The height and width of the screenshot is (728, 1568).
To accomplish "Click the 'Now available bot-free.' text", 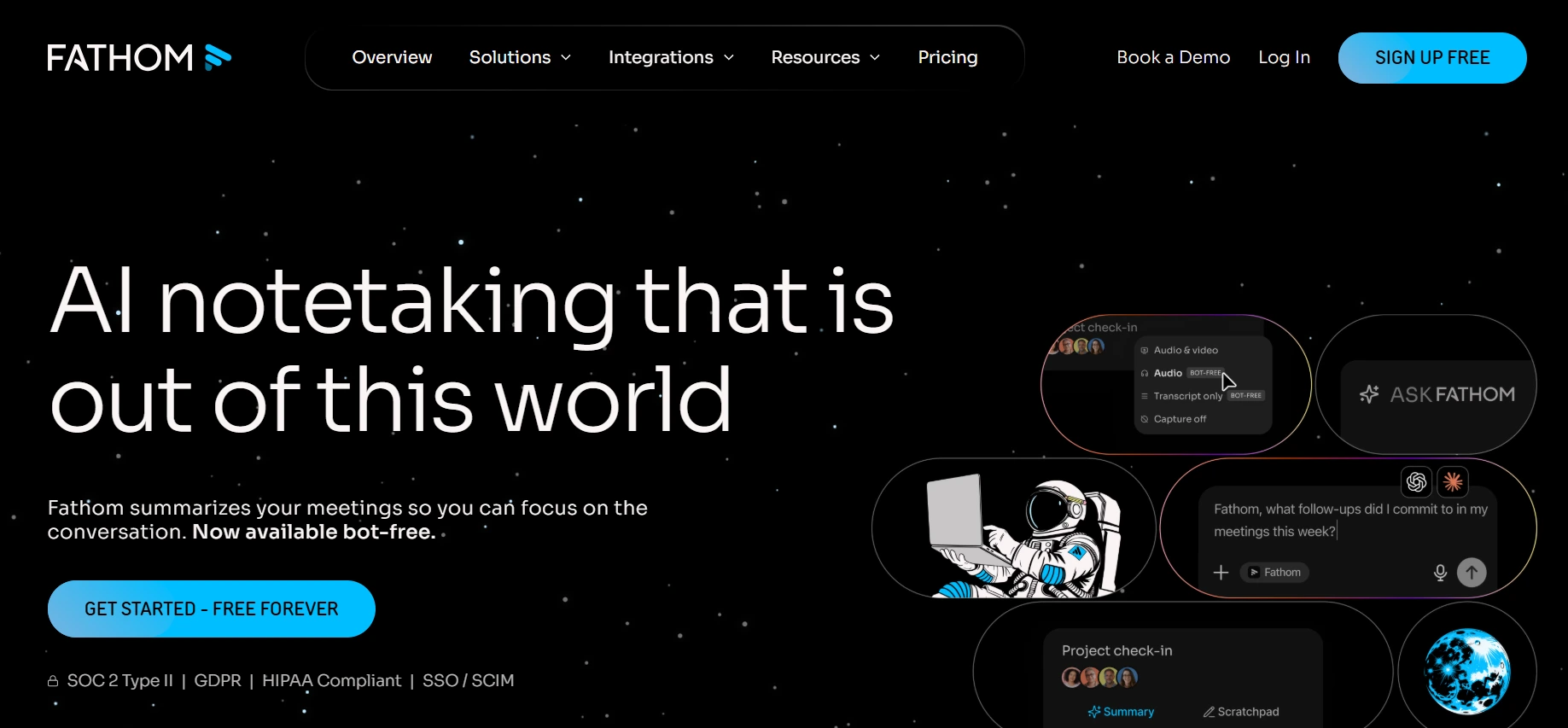I will pos(314,532).
